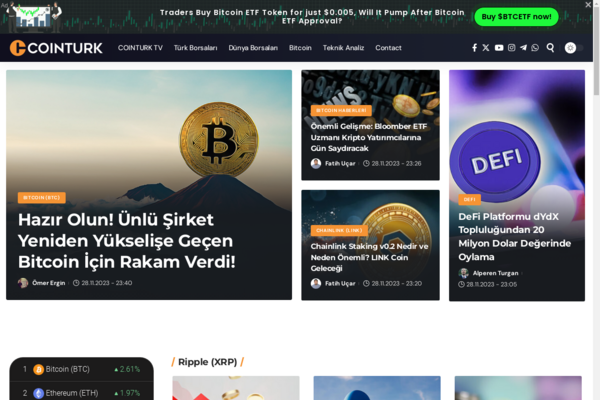Open the YouTube channel icon
Screen dimensions: 600x400
click(x=499, y=48)
